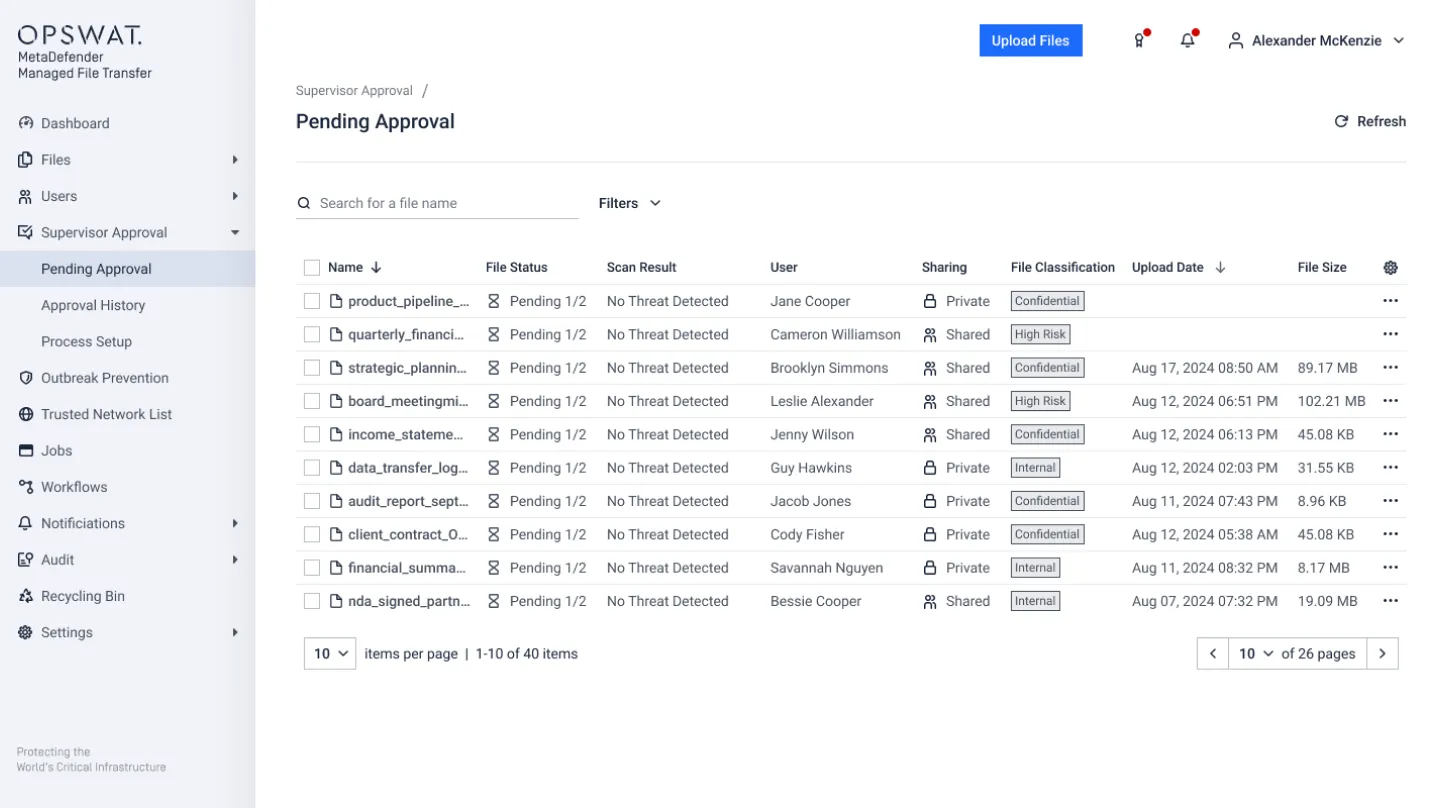Click the notifications bell icon

[1187, 41]
